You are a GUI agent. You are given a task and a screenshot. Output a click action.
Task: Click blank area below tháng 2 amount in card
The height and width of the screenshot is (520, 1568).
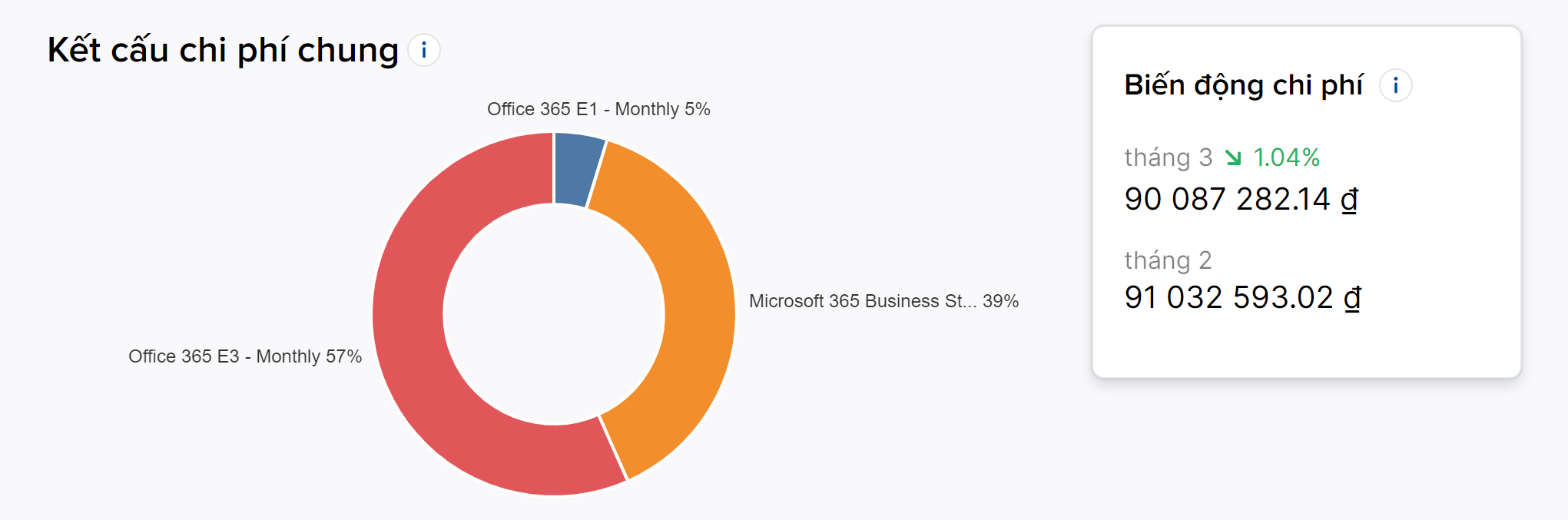(1306, 346)
